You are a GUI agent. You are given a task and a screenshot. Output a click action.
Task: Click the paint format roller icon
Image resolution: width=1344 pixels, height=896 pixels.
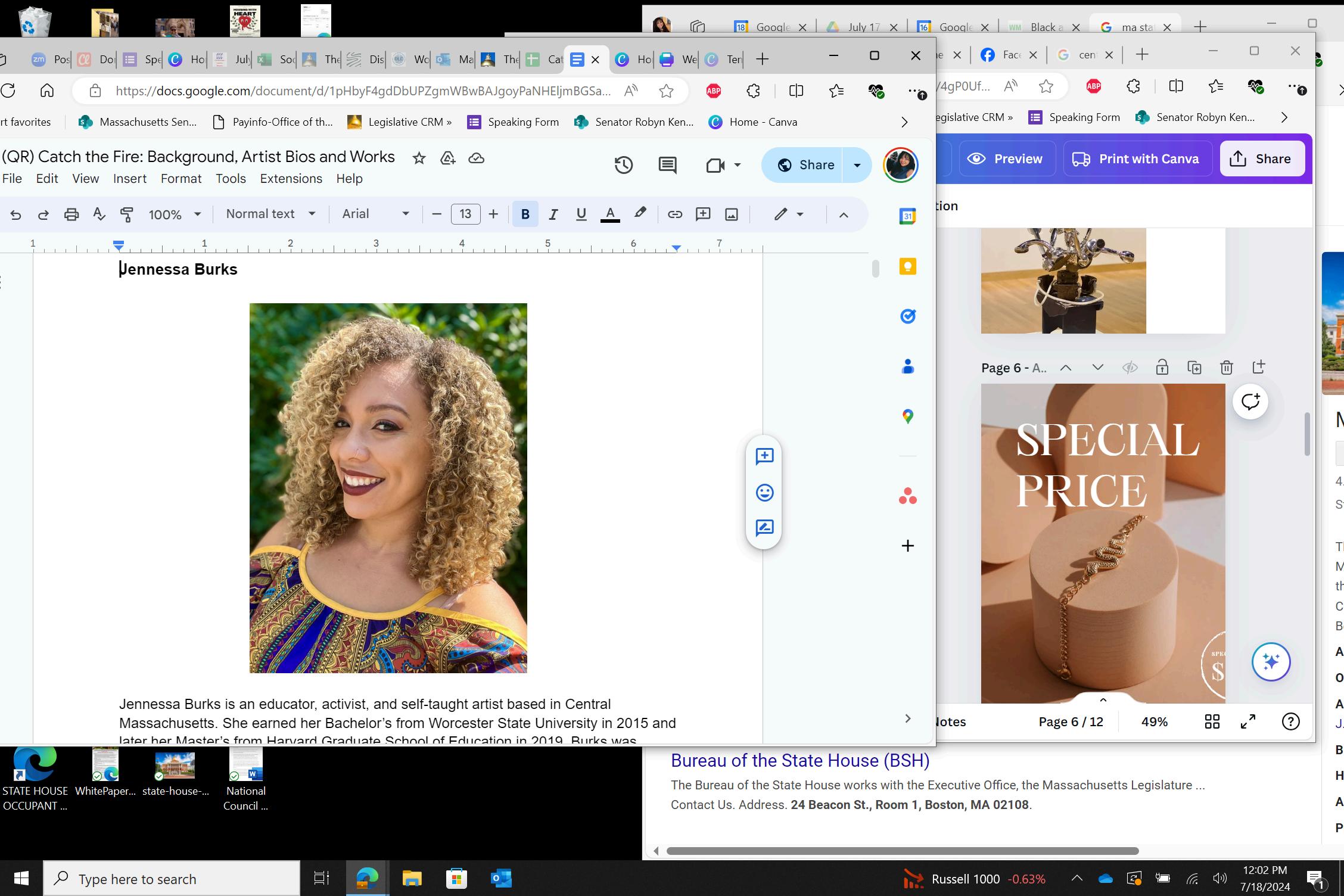coord(126,214)
